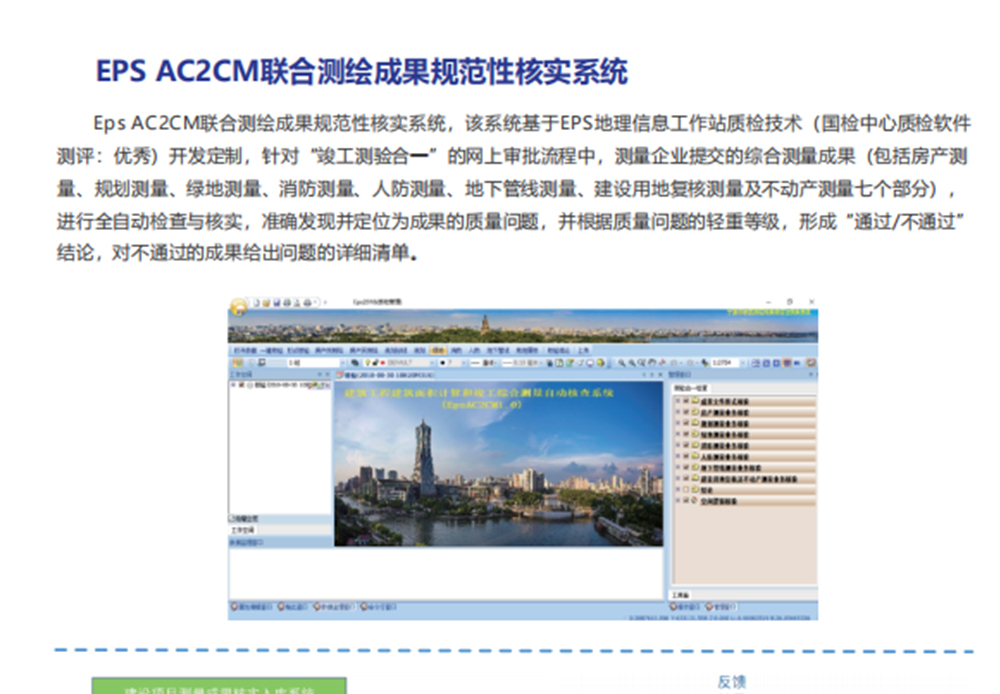The width and height of the screenshot is (1000, 694).
Task: Select the first window tab in the bottom bar
Action: point(252,607)
